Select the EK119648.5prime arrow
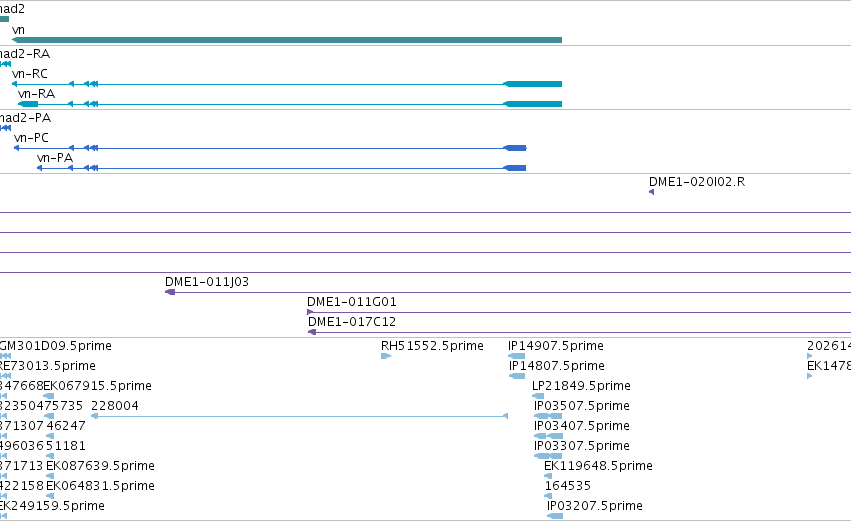 pyautogui.click(x=548, y=476)
